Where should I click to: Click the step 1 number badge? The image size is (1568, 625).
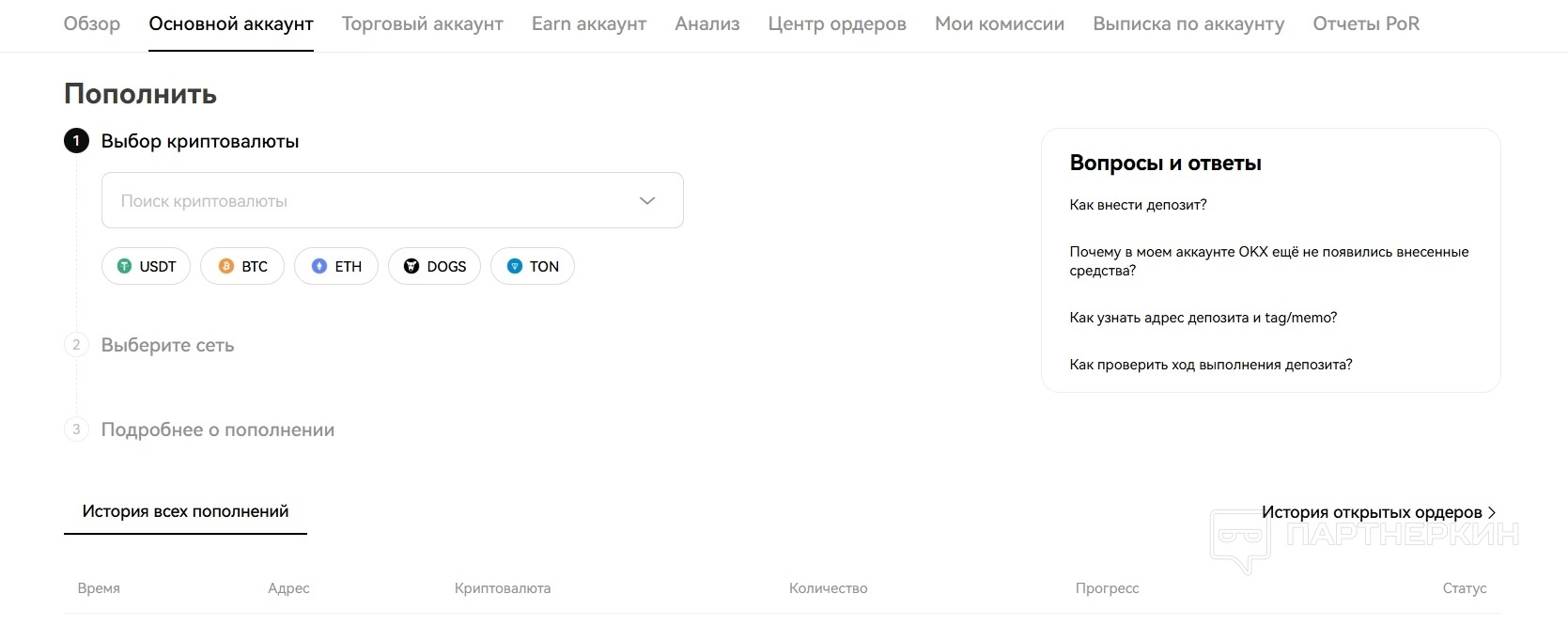point(76,141)
